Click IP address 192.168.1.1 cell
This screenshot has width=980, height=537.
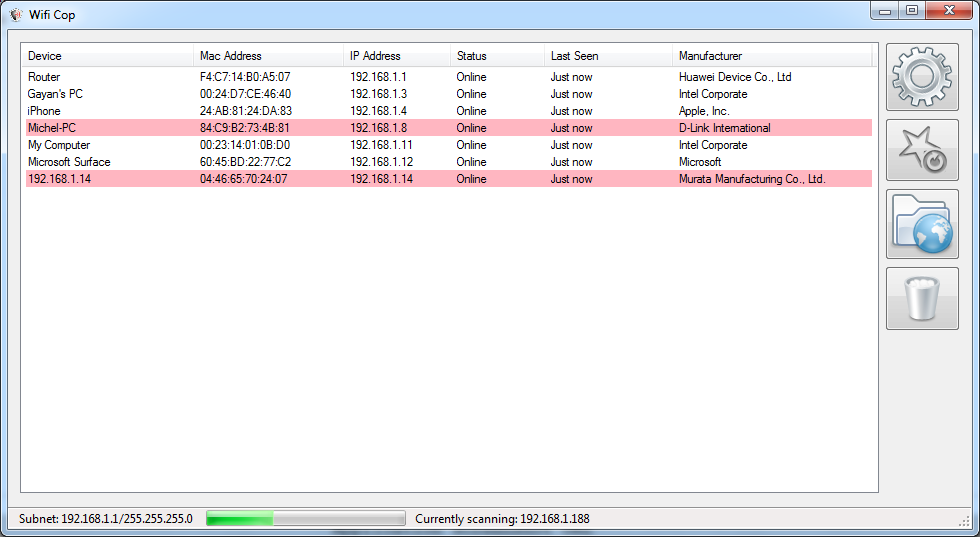click(x=378, y=77)
